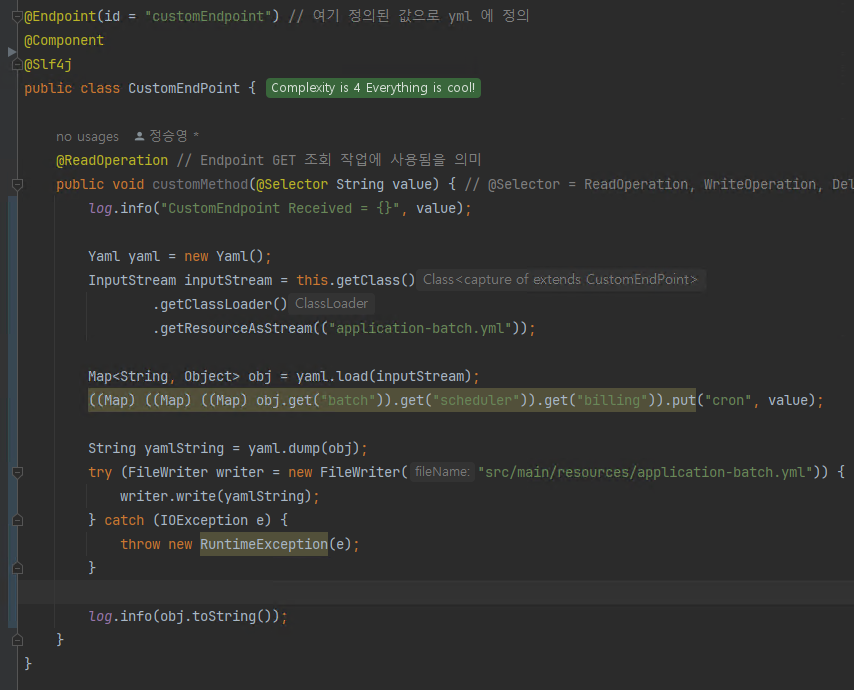Viewport: 854px width, 690px height.
Task: Click the "fileName:" parameter hint
Action: tap(442, 472)
